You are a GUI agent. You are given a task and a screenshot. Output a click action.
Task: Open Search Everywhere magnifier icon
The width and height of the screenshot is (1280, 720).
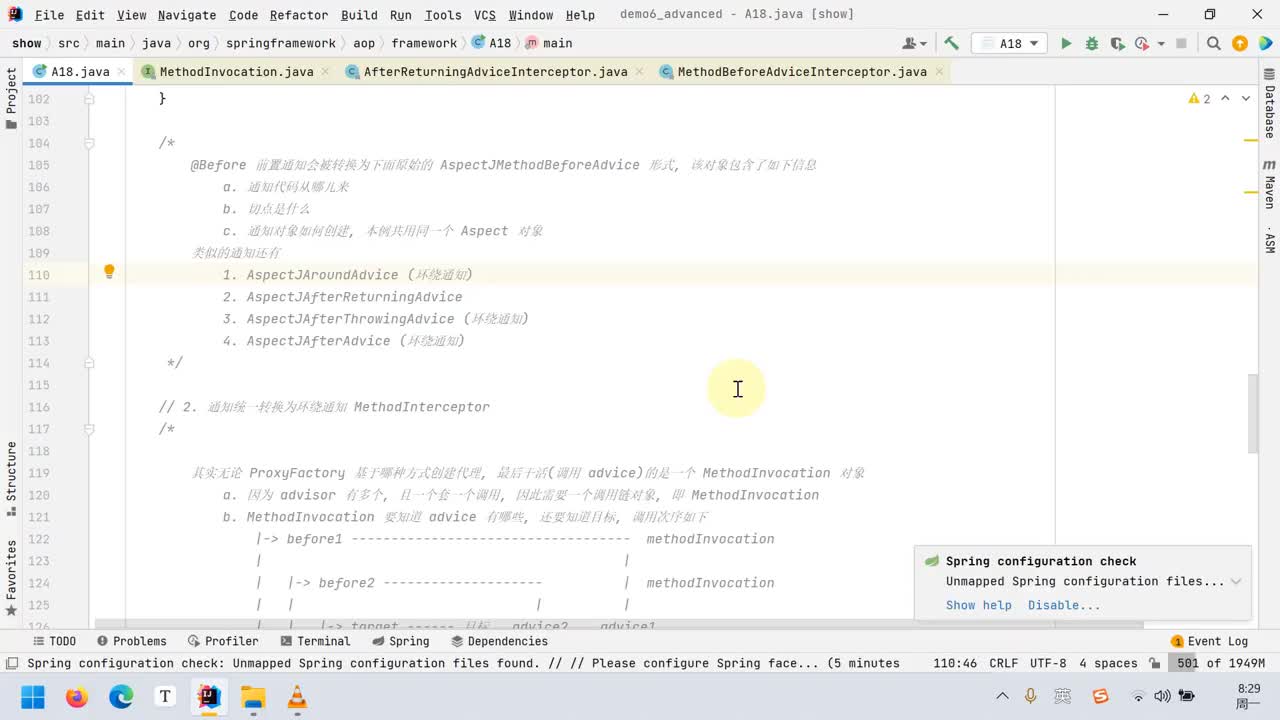coord(1213,43)
